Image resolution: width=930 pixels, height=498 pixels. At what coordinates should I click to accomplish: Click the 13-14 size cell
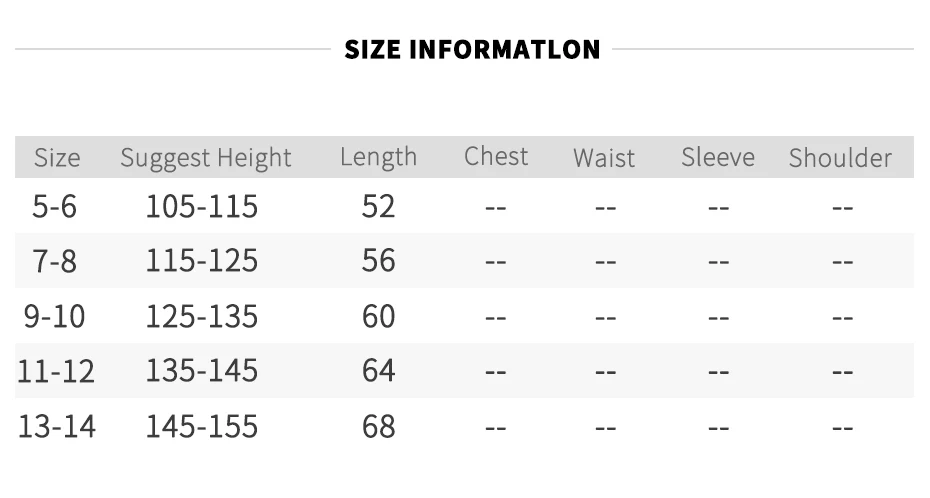(x=57, y=427)
